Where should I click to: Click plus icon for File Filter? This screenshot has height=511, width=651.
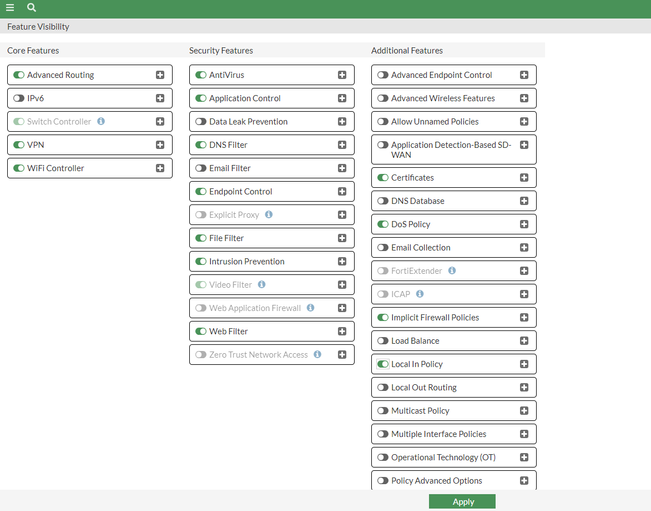342,238
